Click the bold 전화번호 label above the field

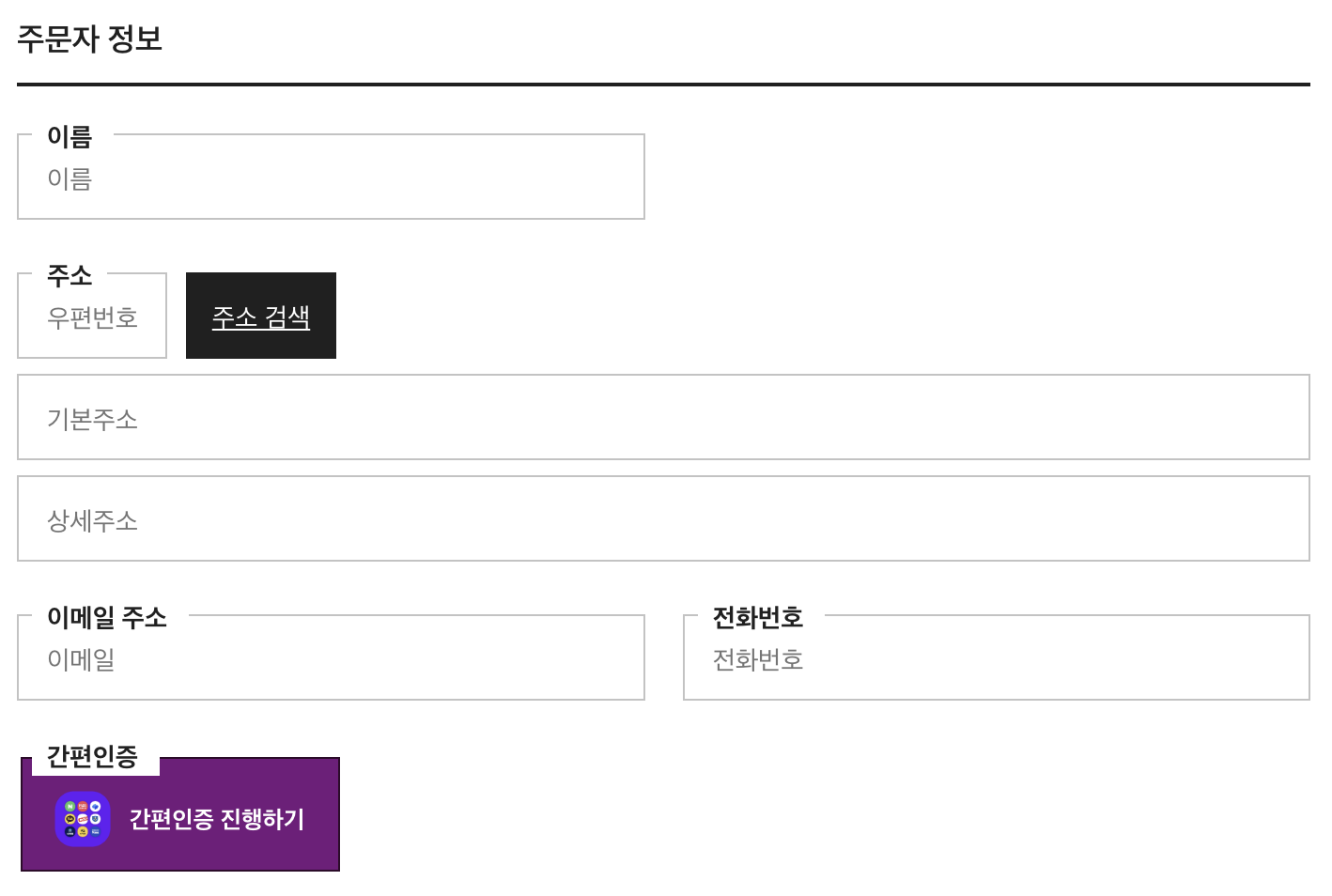(x=758, y=617)
